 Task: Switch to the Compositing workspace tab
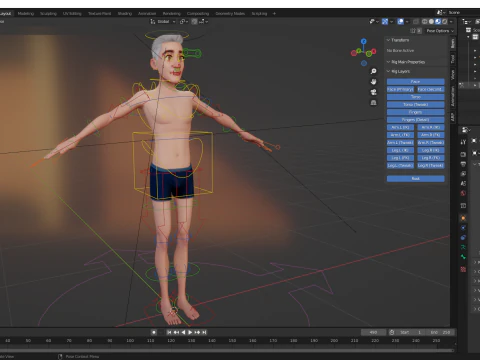point(198,14)
